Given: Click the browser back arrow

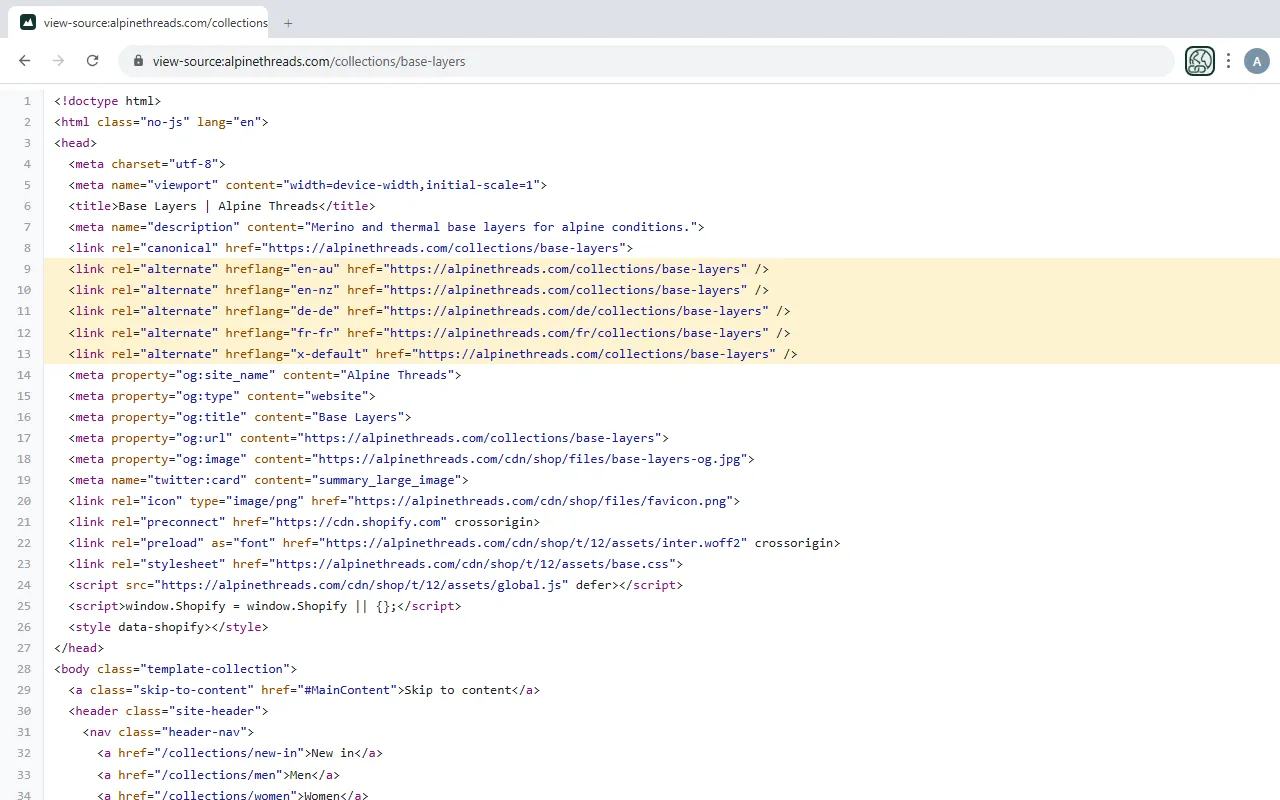Looking at the screenshot, I should click(25, 61).
